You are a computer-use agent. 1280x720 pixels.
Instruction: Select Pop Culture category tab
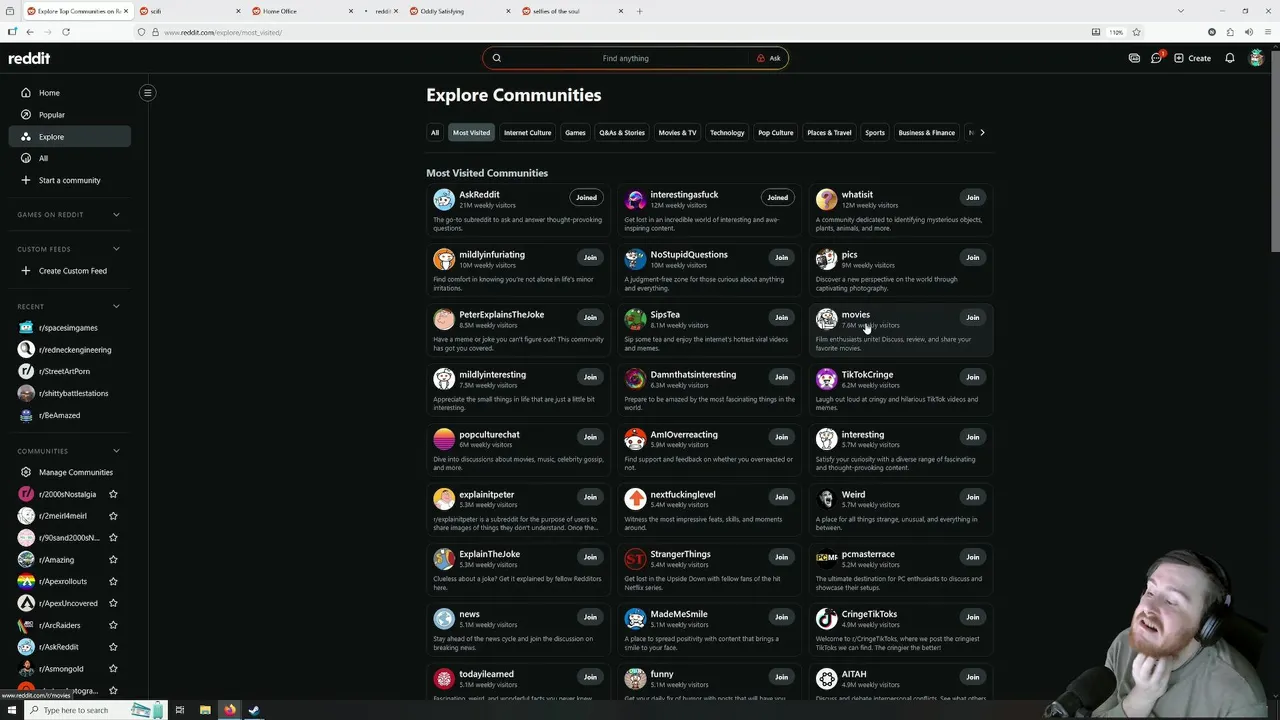(x=775, y=132)
